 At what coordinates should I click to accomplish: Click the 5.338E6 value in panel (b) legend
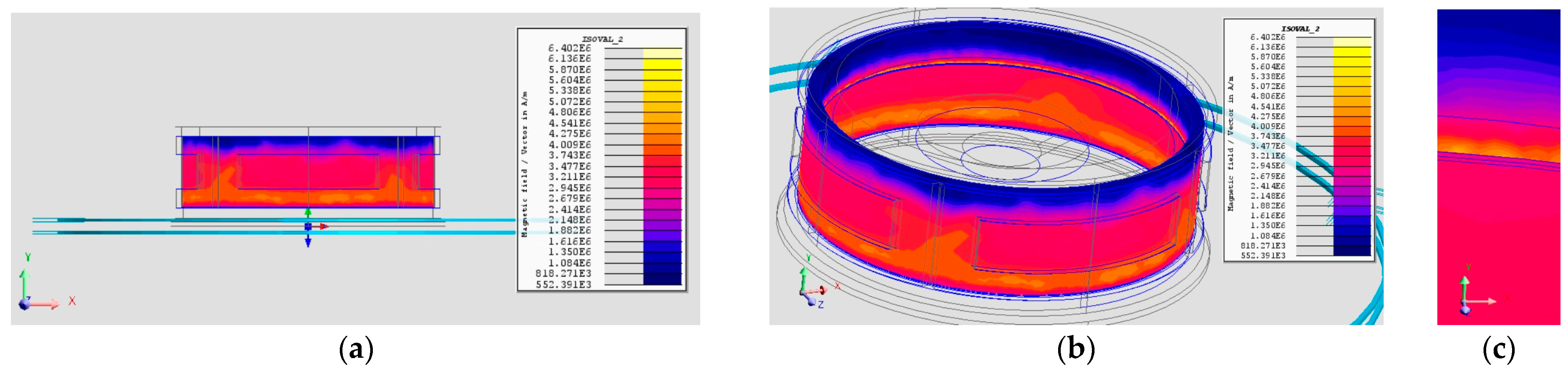[1268, 77]
